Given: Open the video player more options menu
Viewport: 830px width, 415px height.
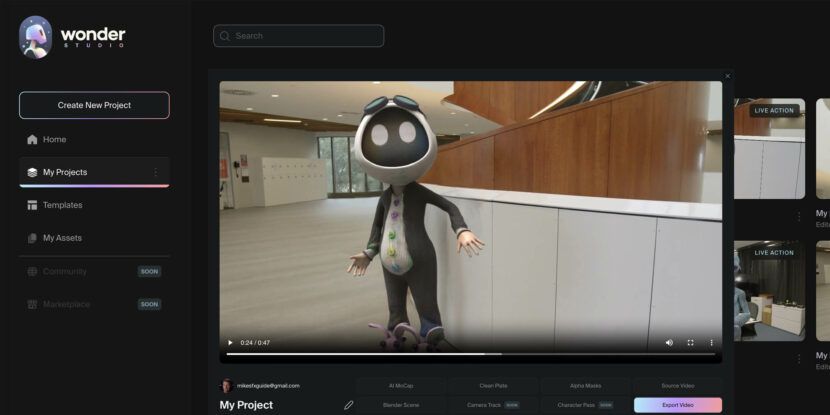Looking at the screenshot, I should 712,343.
